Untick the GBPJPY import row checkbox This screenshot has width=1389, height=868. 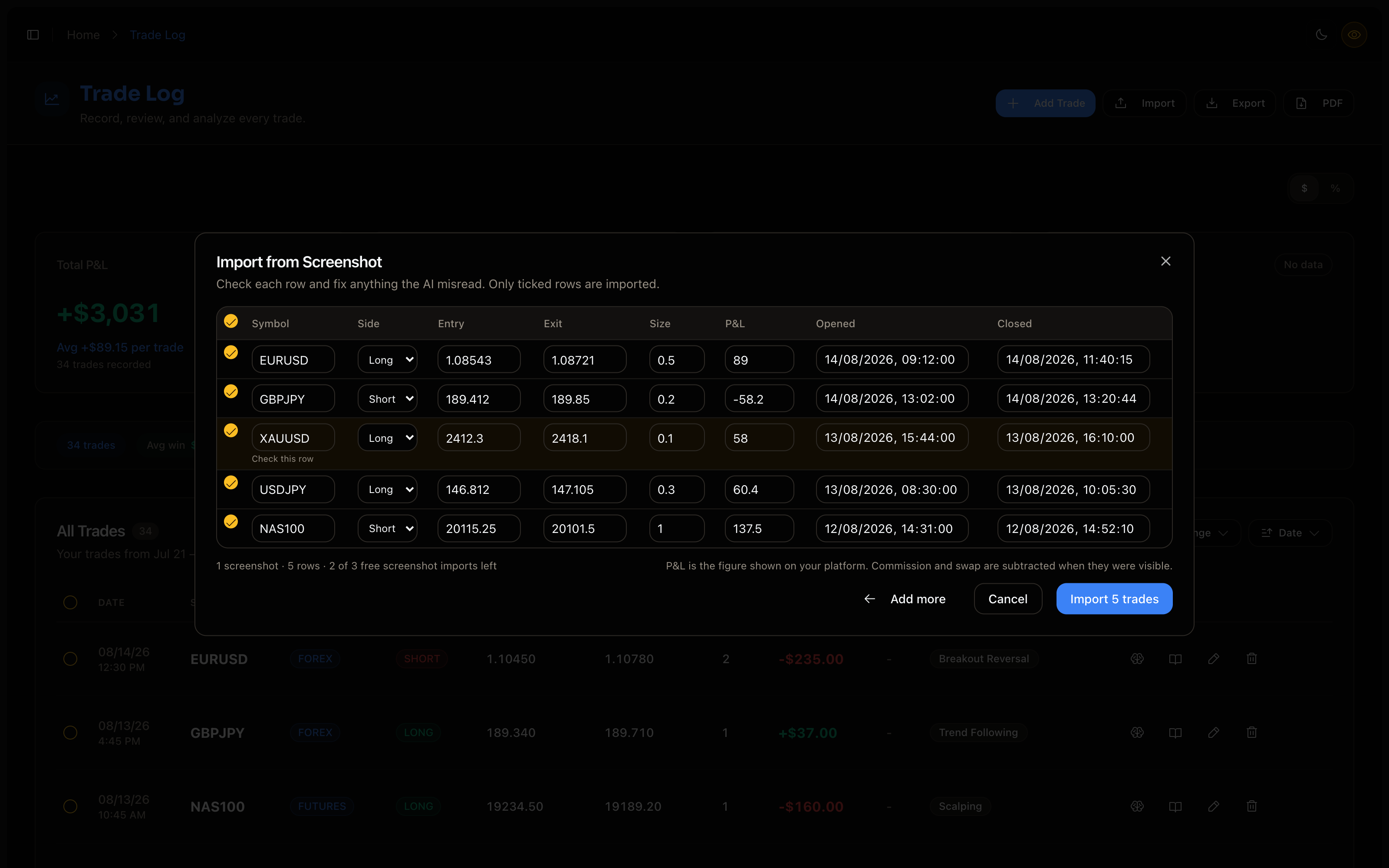[231, 391]
